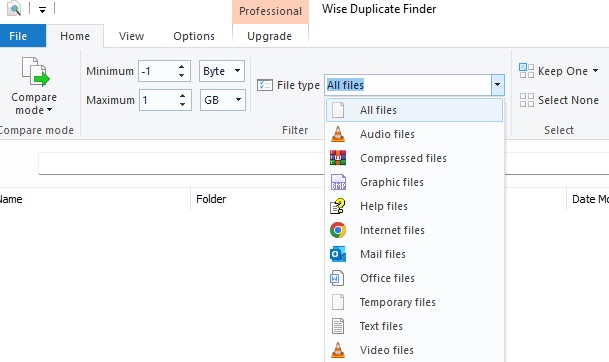The image size is (609, 362).
Task: Sort by the Date Modified column header
Action: (x=590, y=199)
